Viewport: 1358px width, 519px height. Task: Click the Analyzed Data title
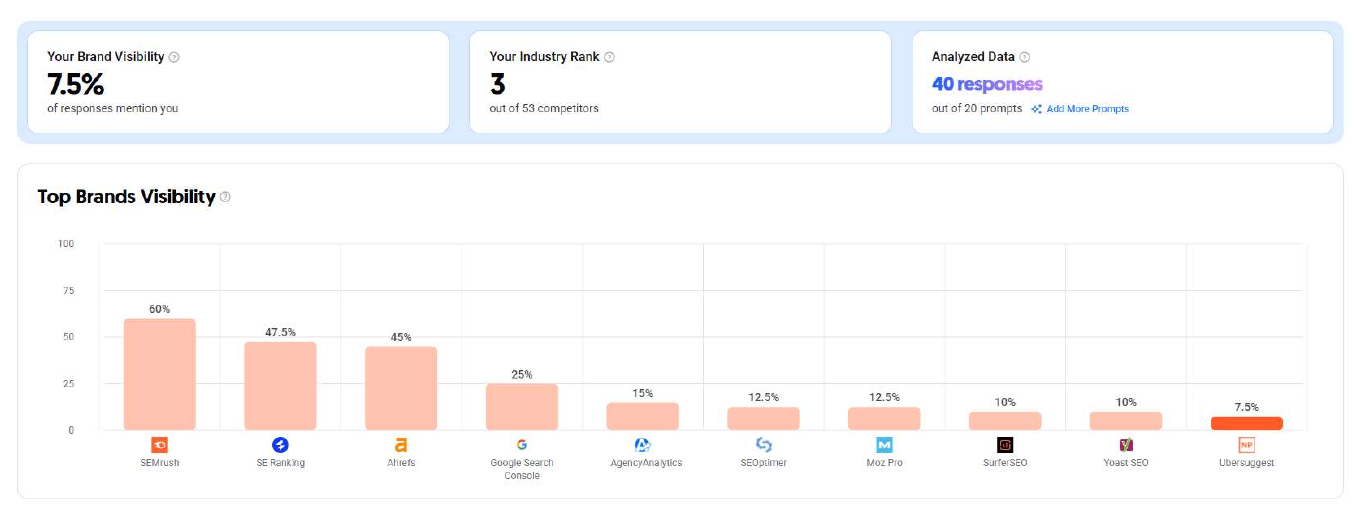(x=973, y=57)
